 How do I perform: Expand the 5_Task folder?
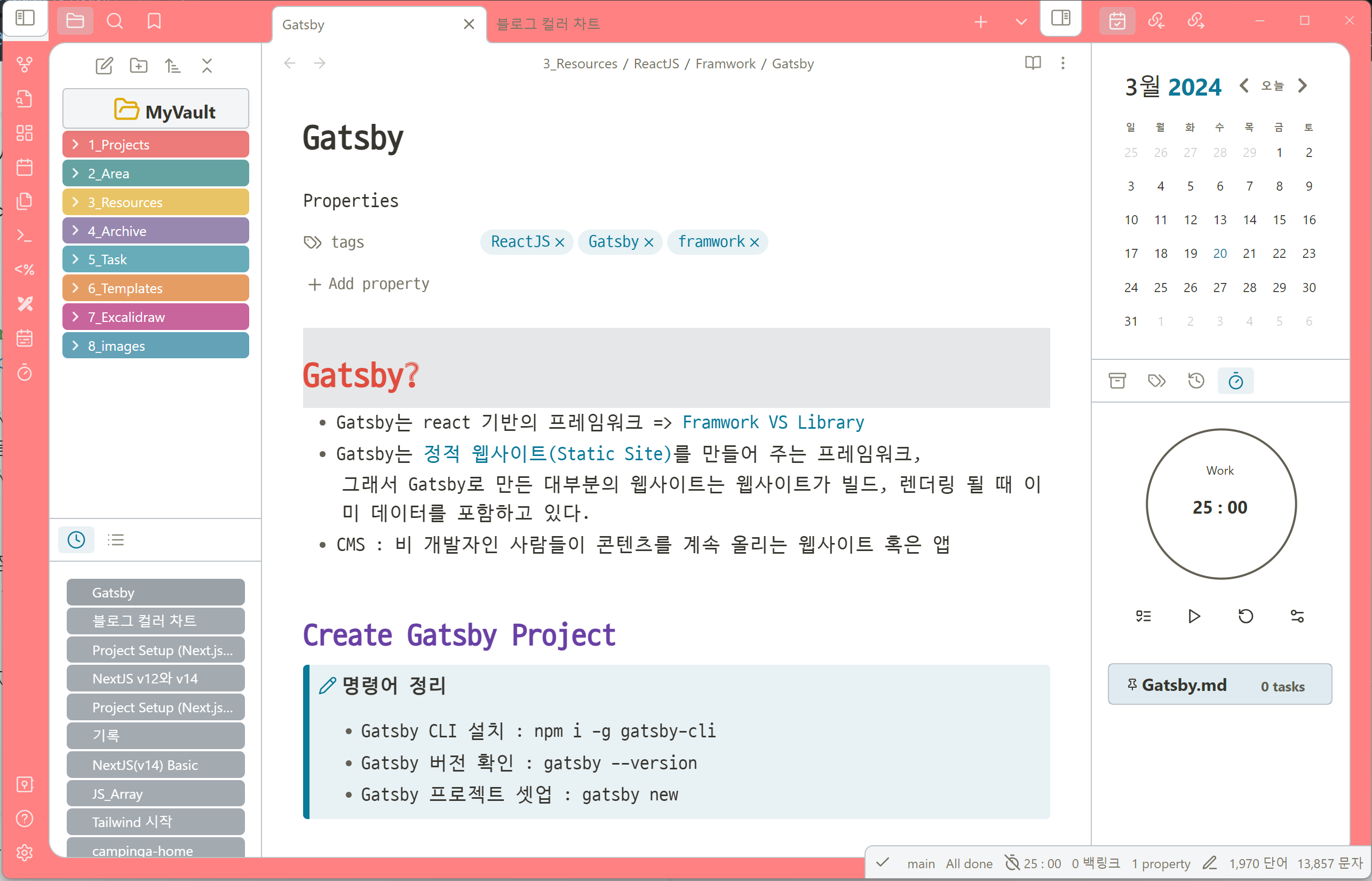(x=155, y=259)
